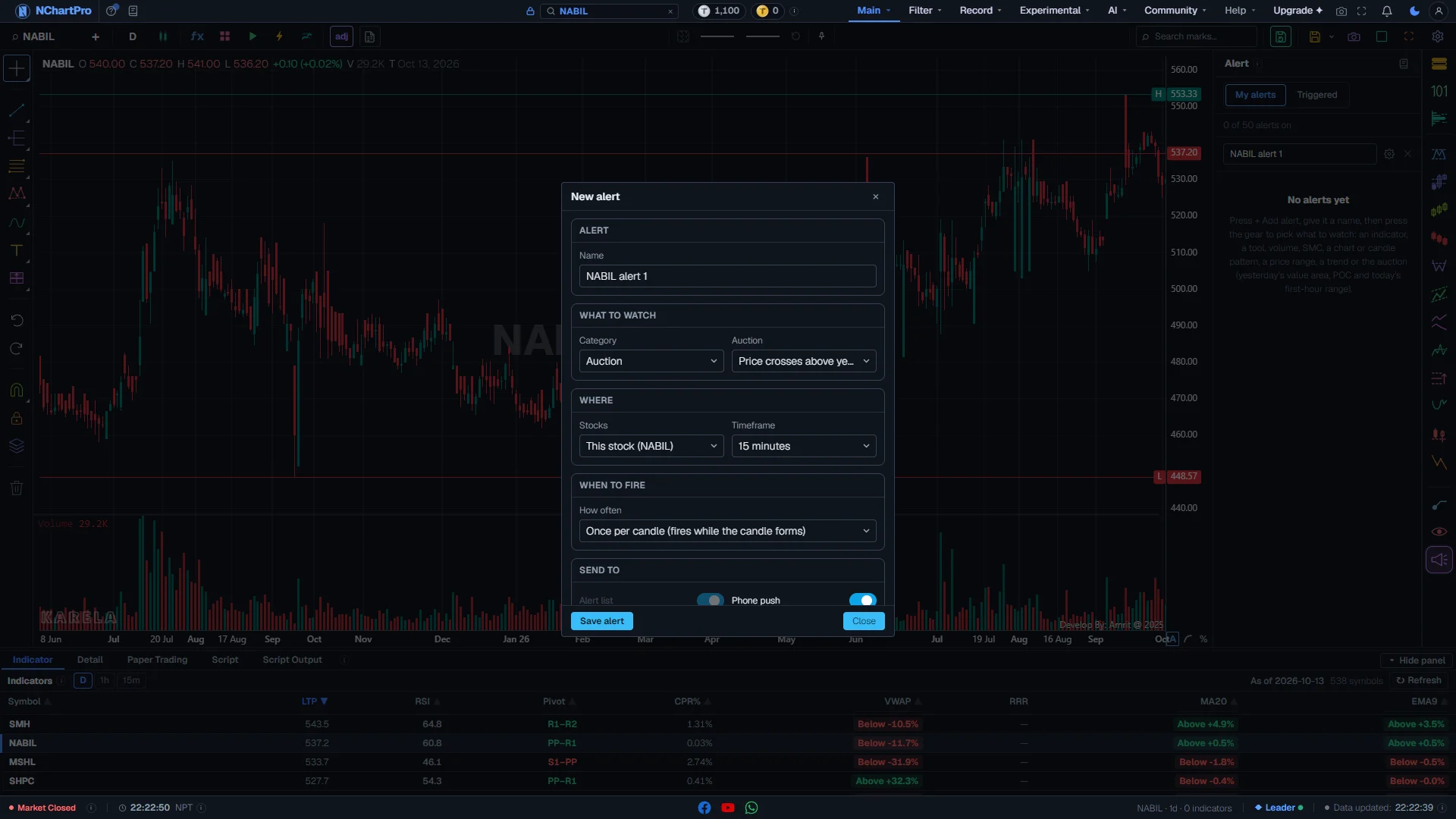Screen dimensions: 1456x819
Task: Open gear settings for NABIL alert 1
Action: 1389,154
